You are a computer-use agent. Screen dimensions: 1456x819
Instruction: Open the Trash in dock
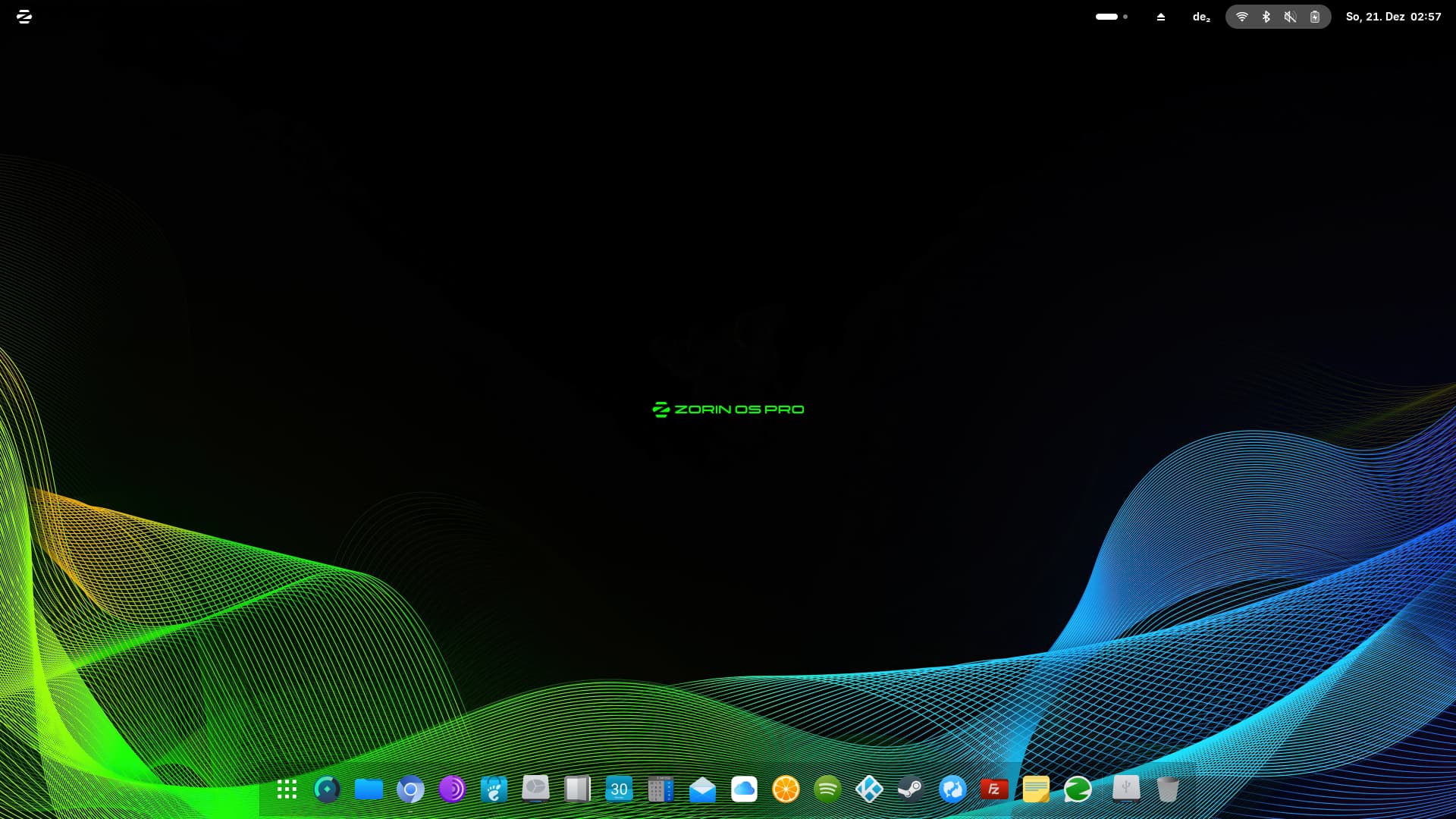1168,789
